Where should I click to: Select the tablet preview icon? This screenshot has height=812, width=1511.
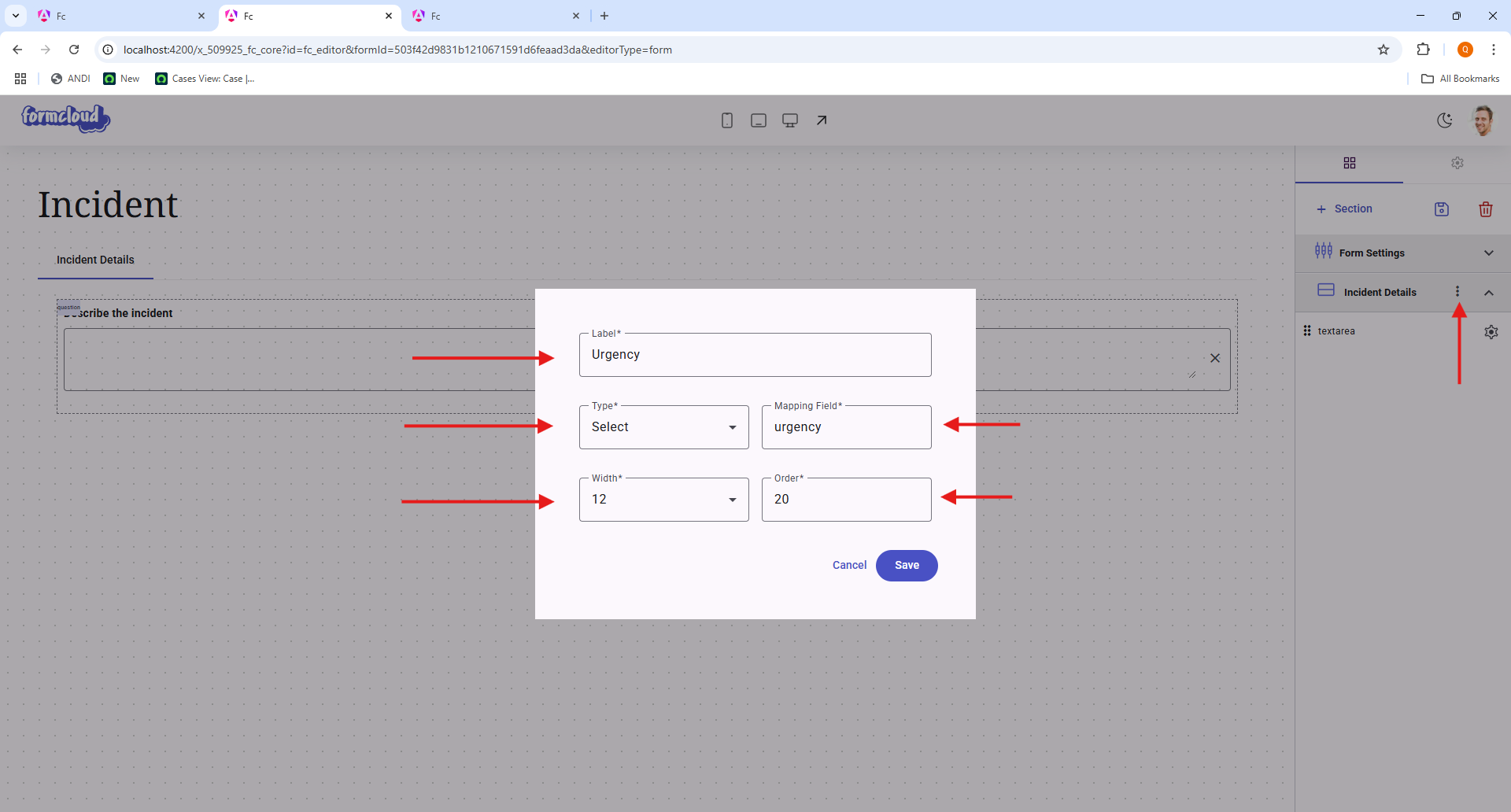point(759,120)
